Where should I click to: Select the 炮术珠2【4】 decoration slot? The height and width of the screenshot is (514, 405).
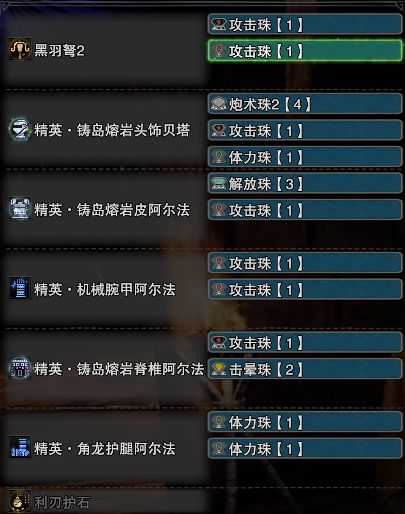(x=305, y=104)
